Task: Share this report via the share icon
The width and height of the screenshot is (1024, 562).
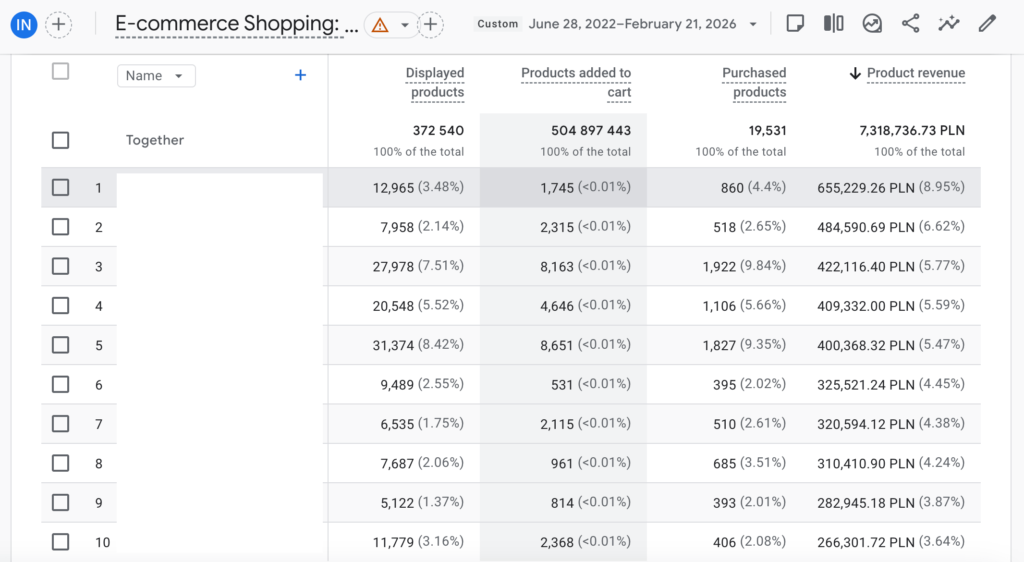Action: coord(910,24)
